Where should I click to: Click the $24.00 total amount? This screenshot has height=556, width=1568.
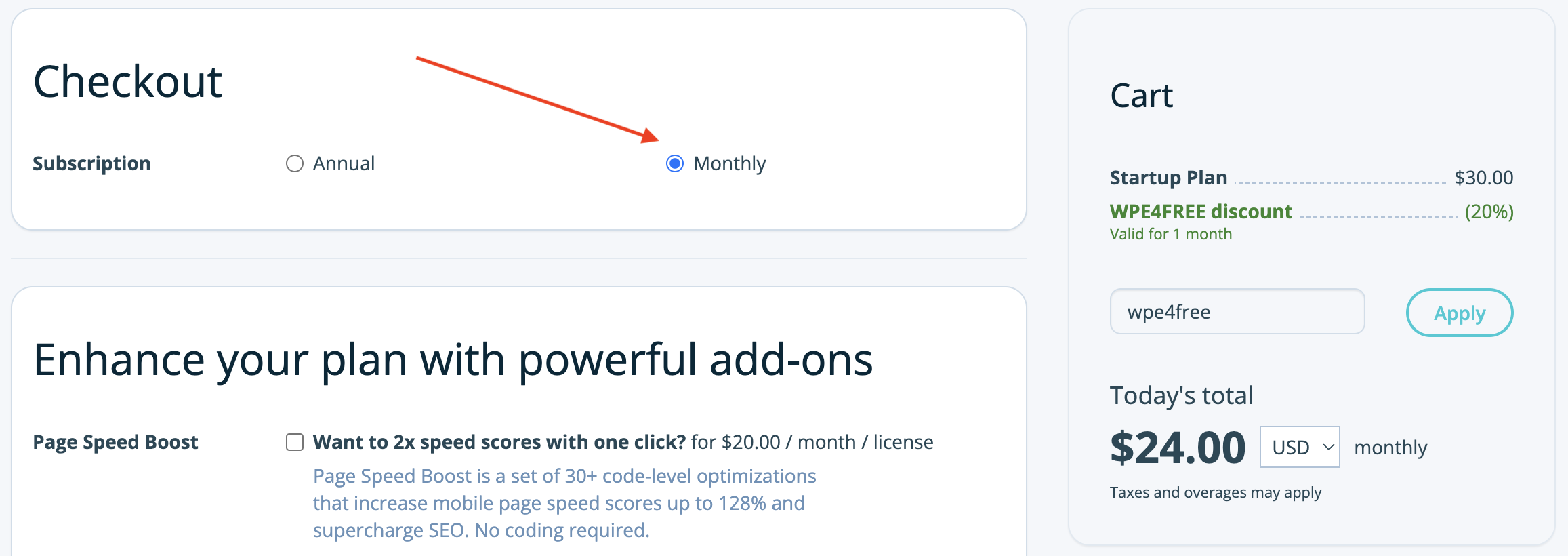(x=1178, y=448)
